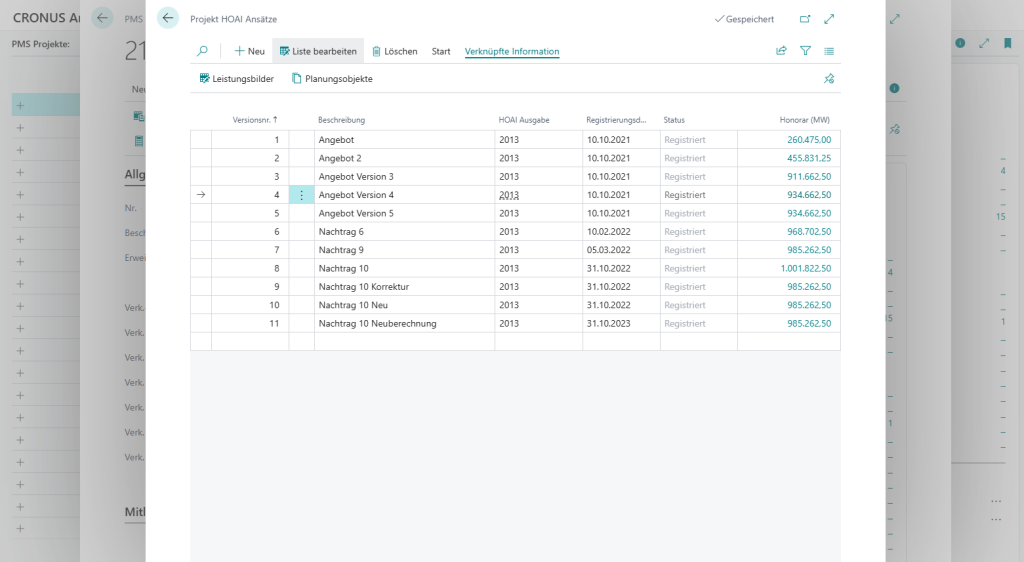Open Planungsobjekte action
This screenshot has height=562, width=1024.
pos(332,78)
